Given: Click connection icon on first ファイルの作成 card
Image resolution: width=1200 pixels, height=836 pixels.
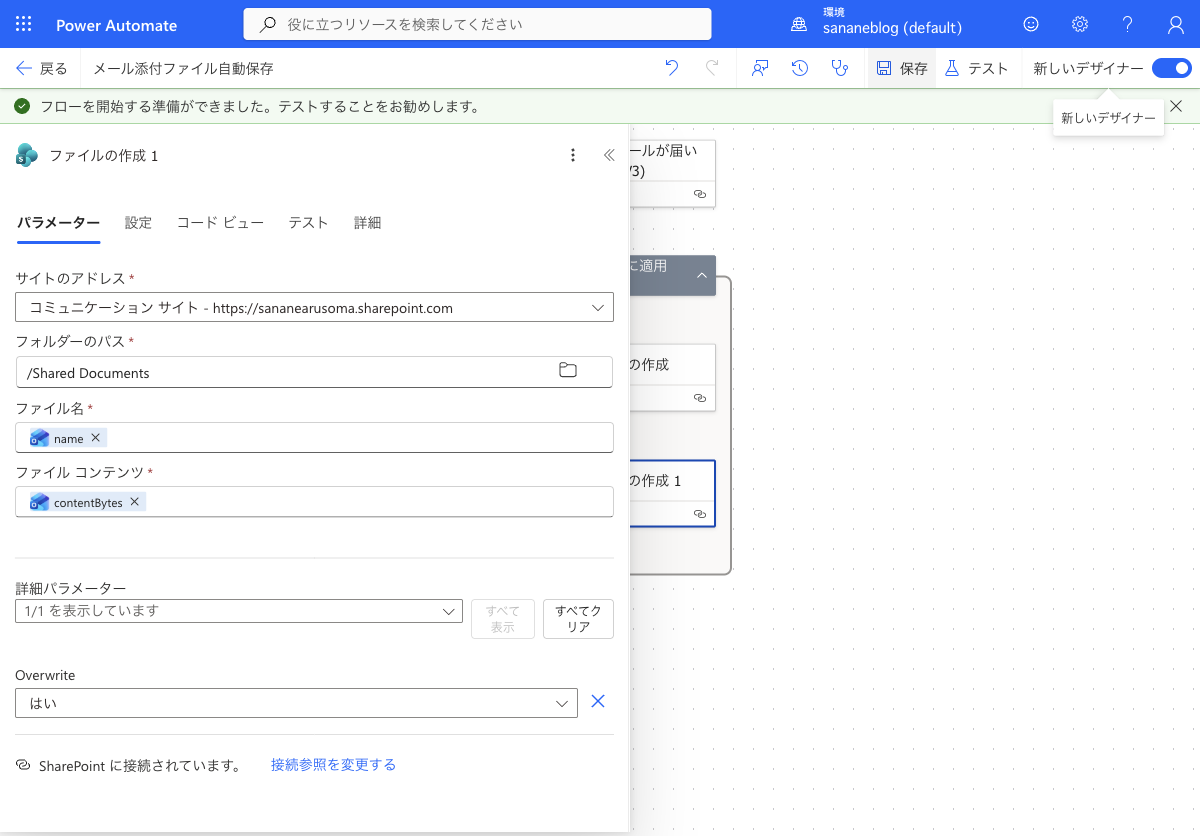Looking at the screenshot, I should click(700, 398).
